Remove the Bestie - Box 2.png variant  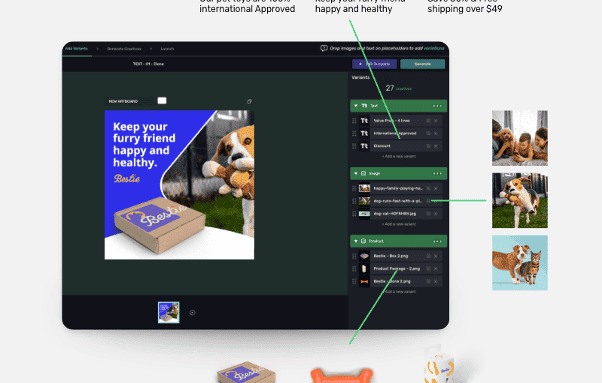436,256
